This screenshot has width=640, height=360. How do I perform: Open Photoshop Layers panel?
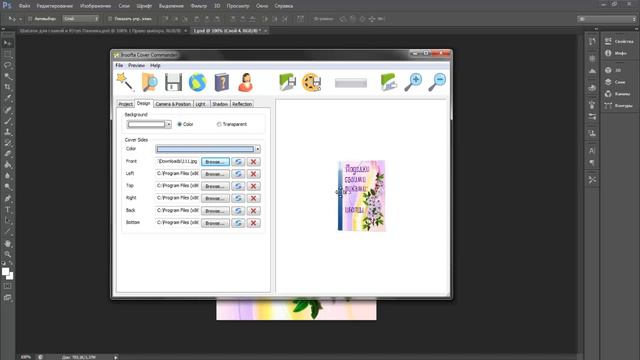615,82
